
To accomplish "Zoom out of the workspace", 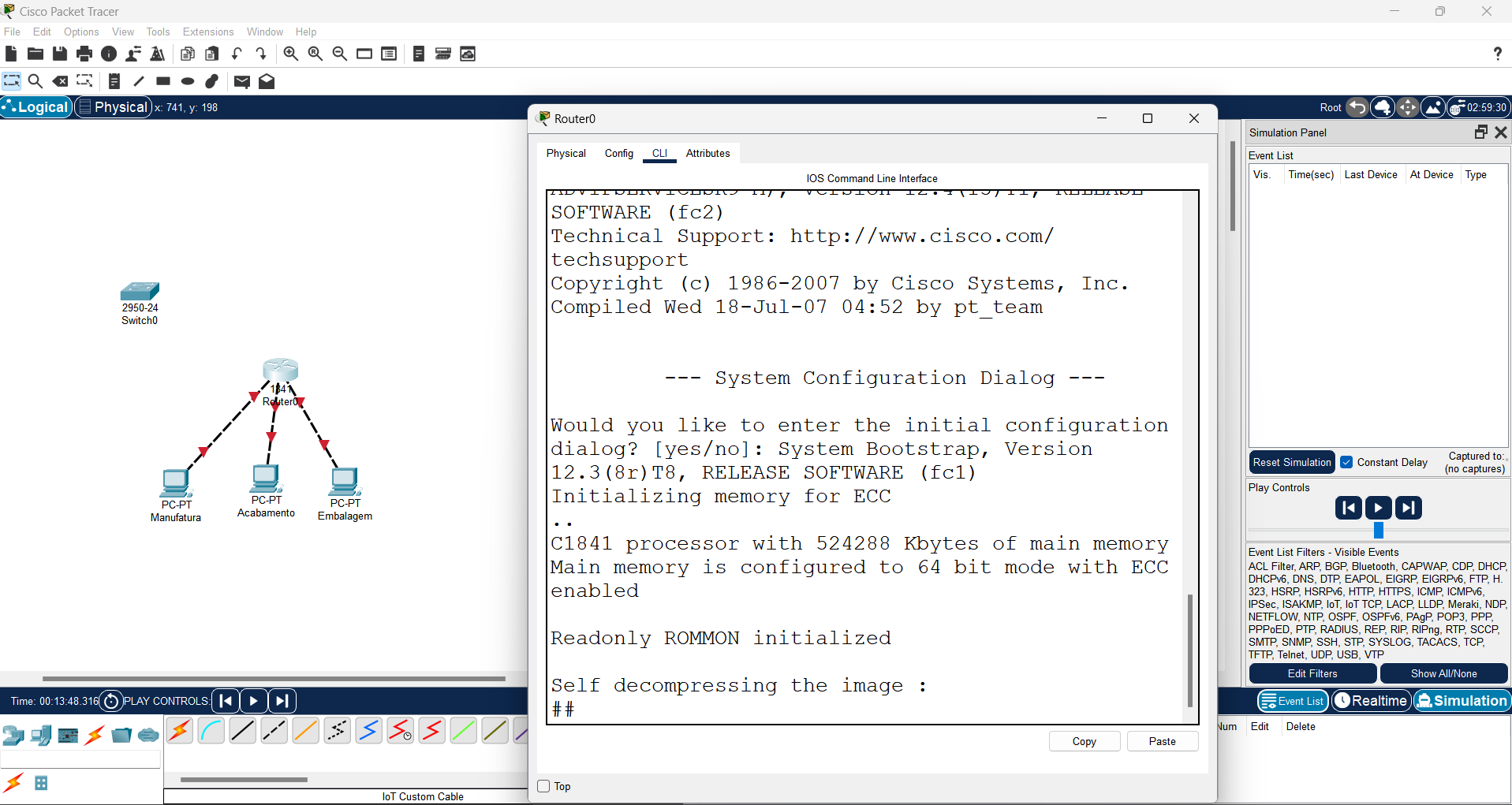I will pos(340,54).
